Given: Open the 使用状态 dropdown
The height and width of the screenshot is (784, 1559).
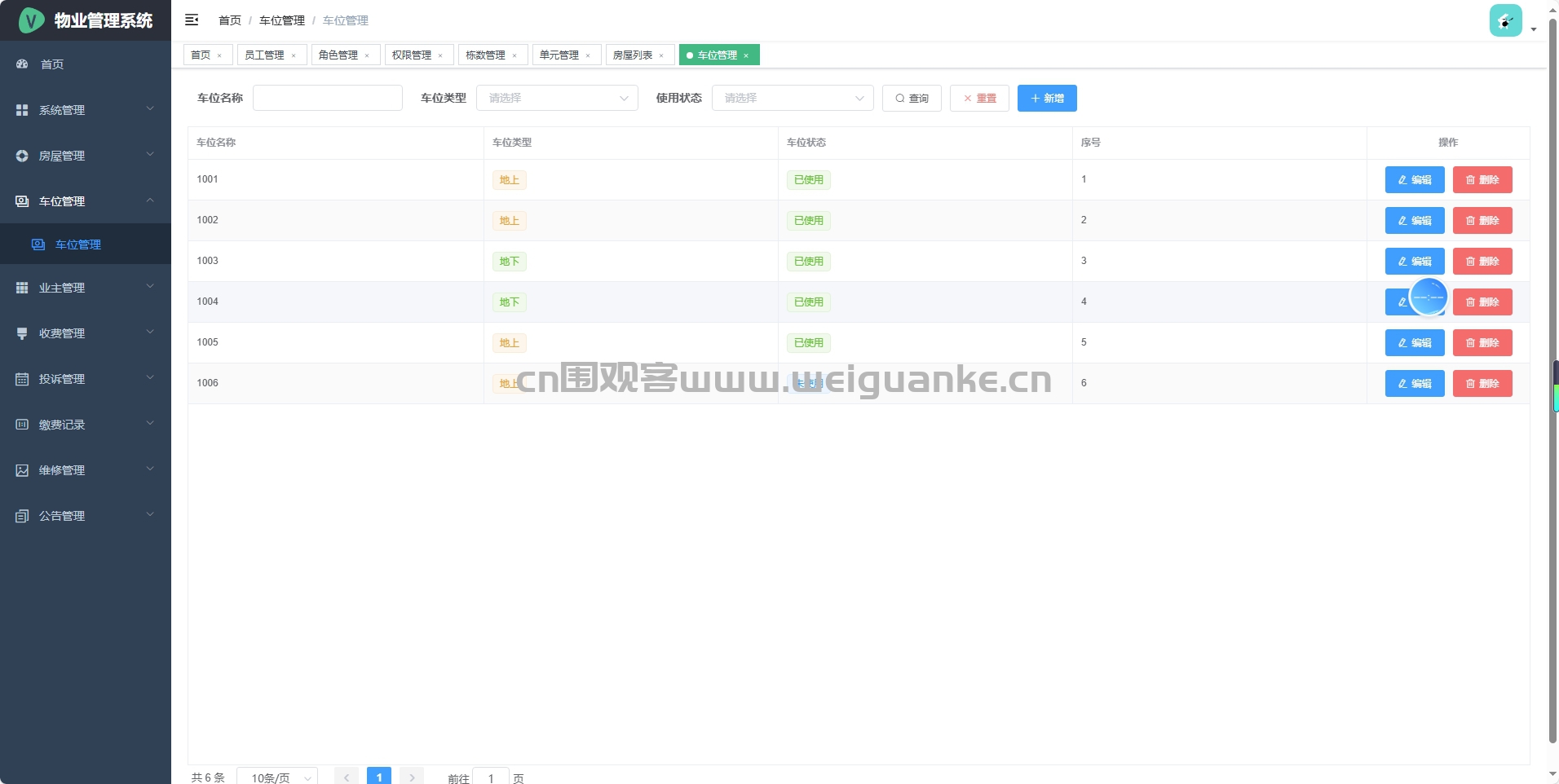Looking at the screenshot, I should (x=793, y=98).
